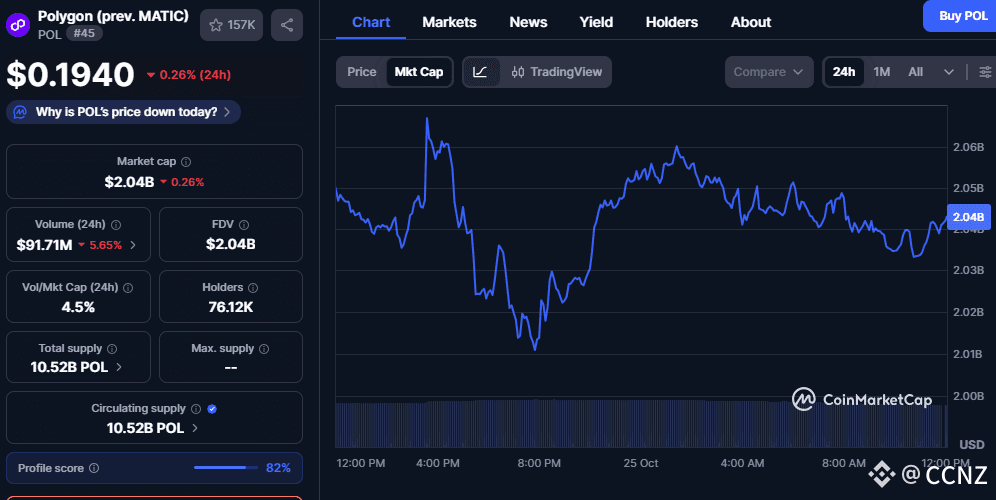
Task: Click the Holders info icon
Action: [x=251, y=288]
